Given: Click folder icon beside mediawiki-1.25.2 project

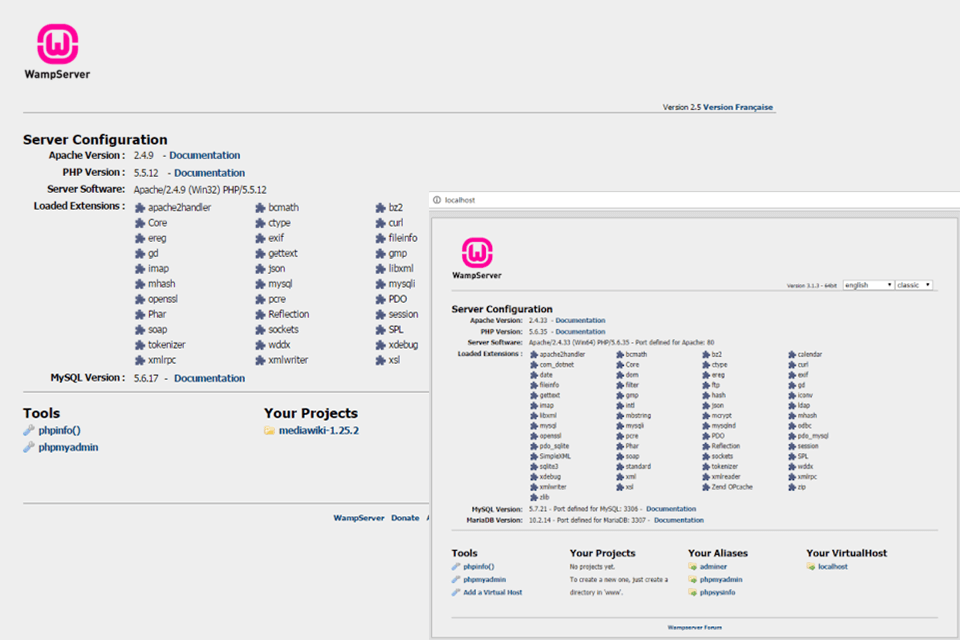Looking at the screenshot, I should 269,431.
